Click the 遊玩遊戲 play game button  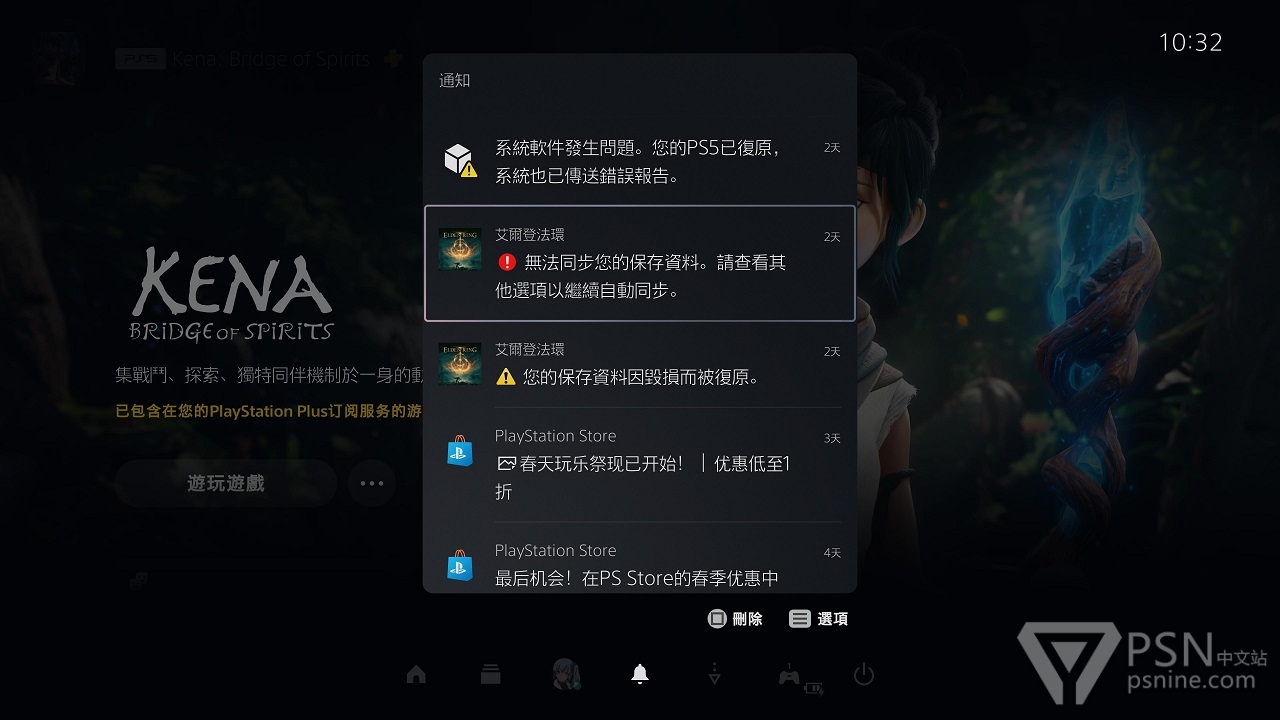226,483
